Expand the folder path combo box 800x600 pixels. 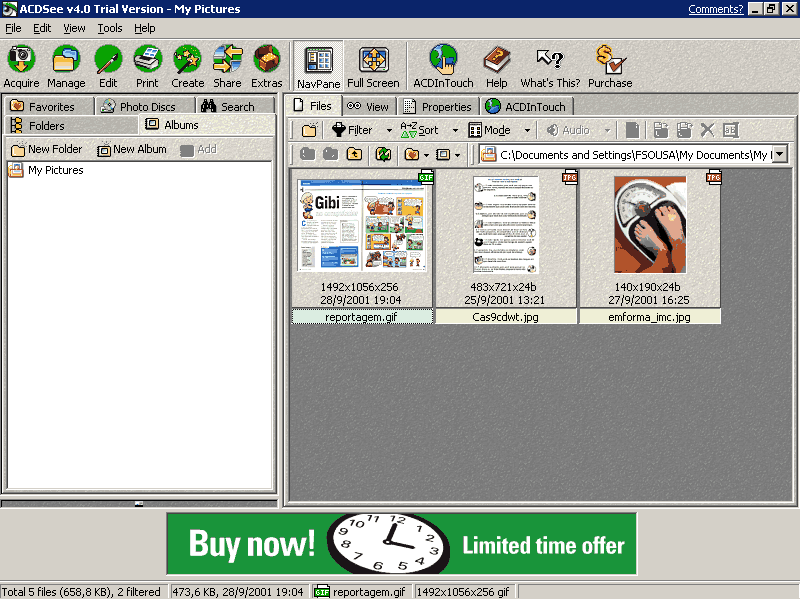779,155
